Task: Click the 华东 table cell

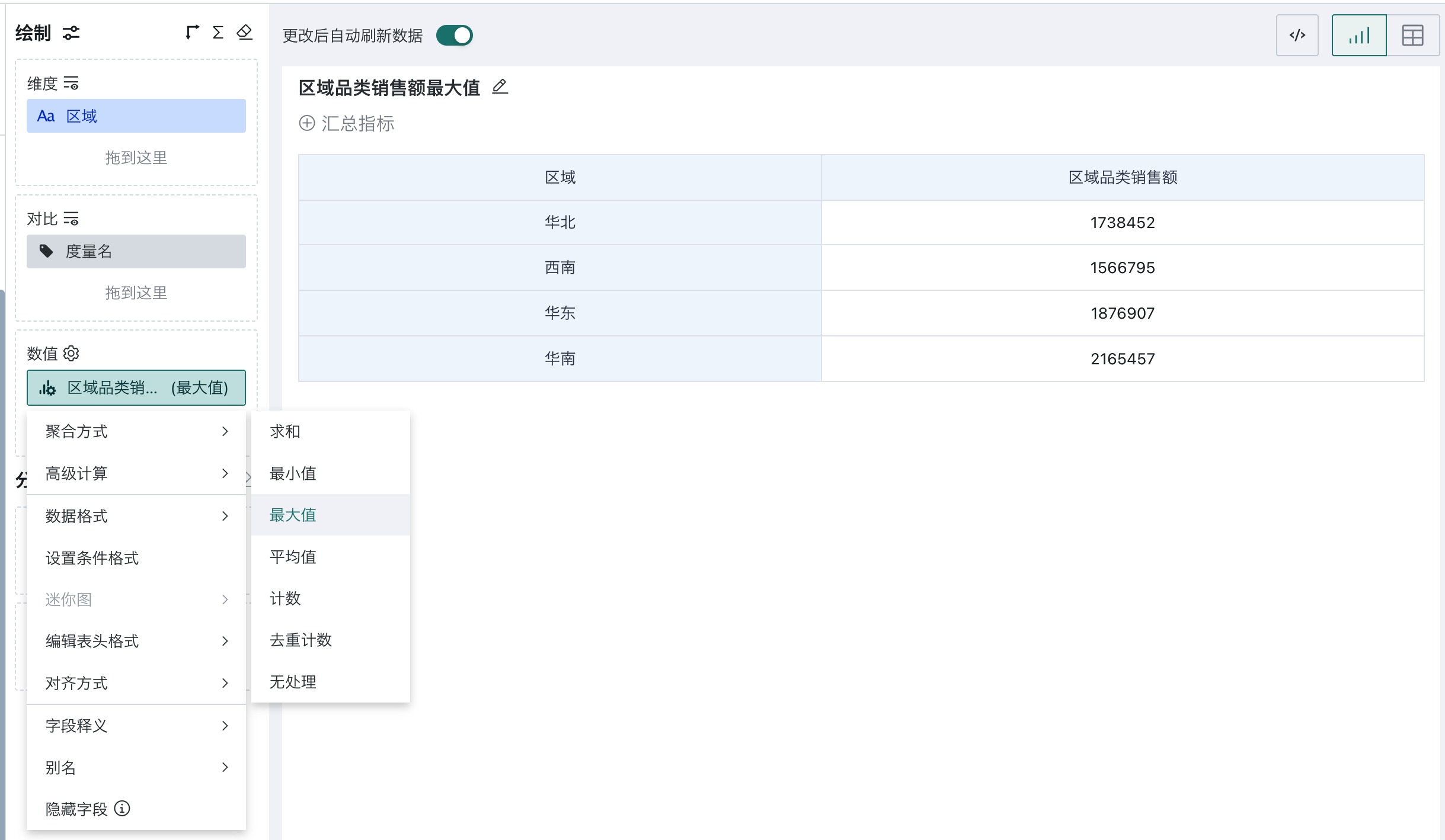Action: 560,313
